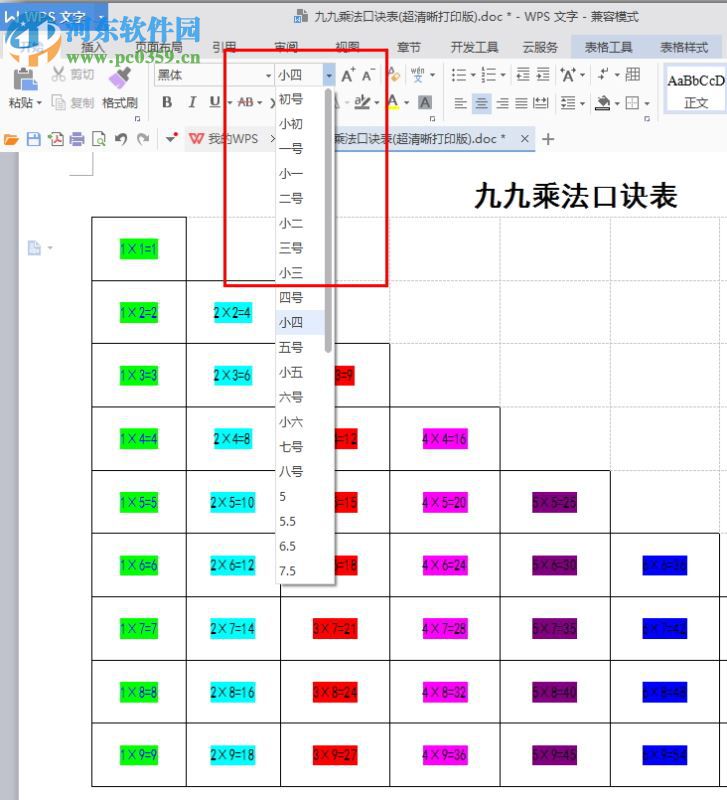Viewport: 727px width, 800px height.
Task: Click the Cut scissors icon
Action: click(59, 74)
